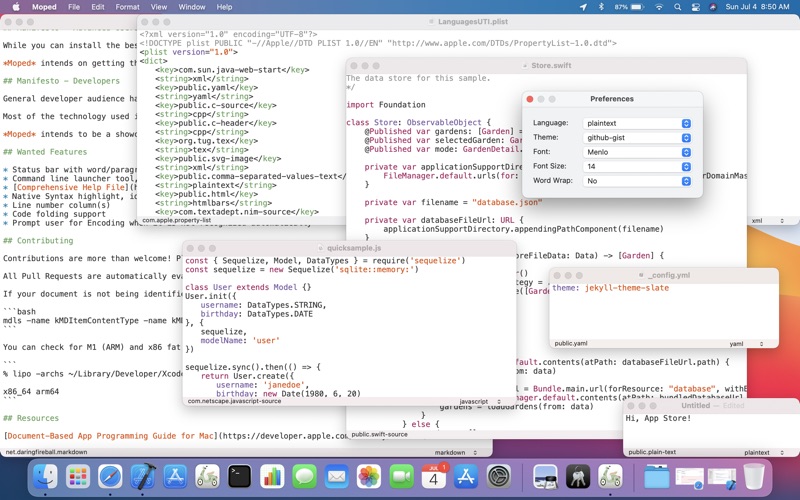The width and height of the screenshot is (800, 500).
Task: Click the Siri icon in menu bar
Action: click(713, 7)
